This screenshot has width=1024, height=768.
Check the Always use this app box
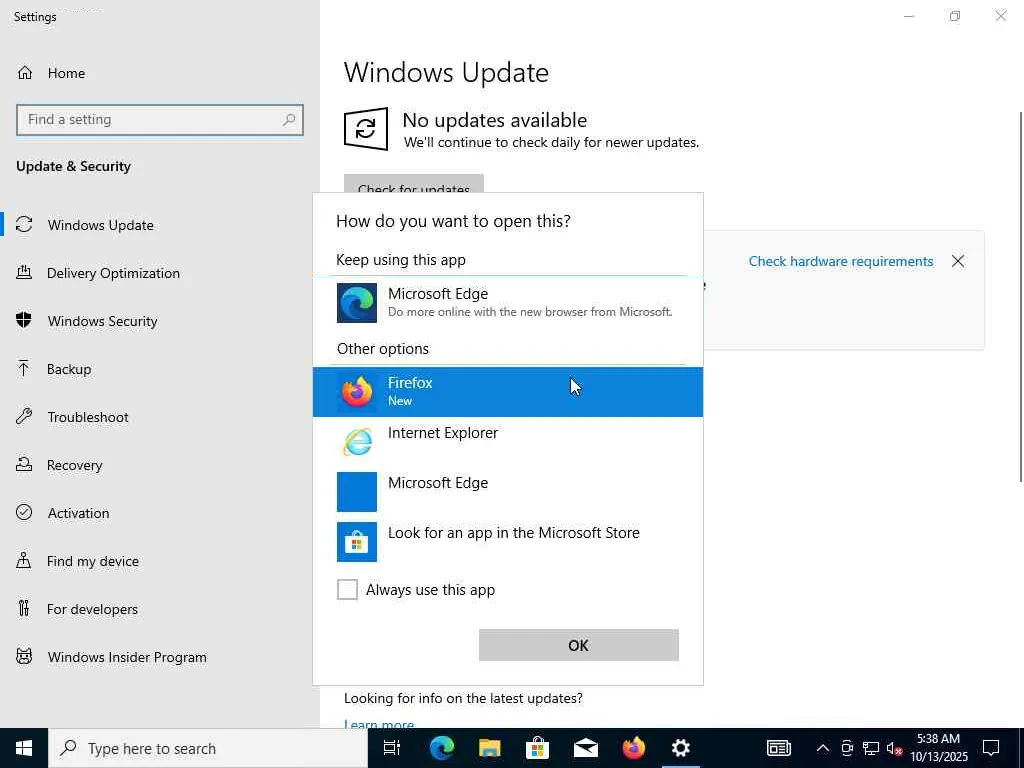click(347, 590)
